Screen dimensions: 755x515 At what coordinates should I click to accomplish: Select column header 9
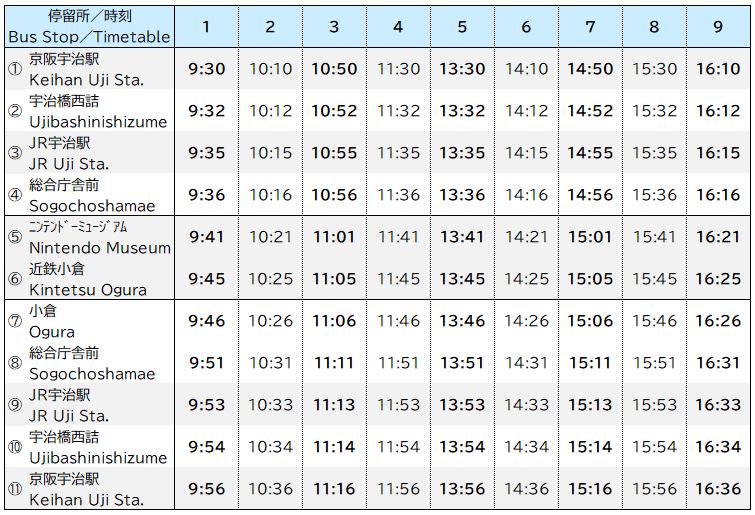point(718,26)
